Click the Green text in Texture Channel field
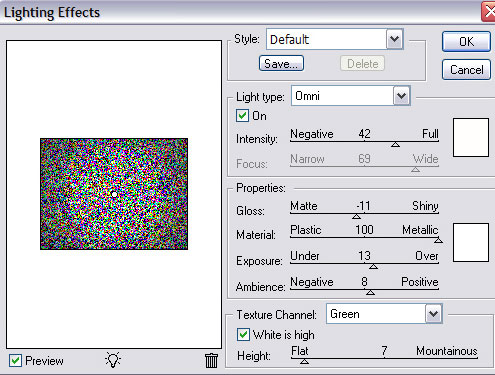 345,314
